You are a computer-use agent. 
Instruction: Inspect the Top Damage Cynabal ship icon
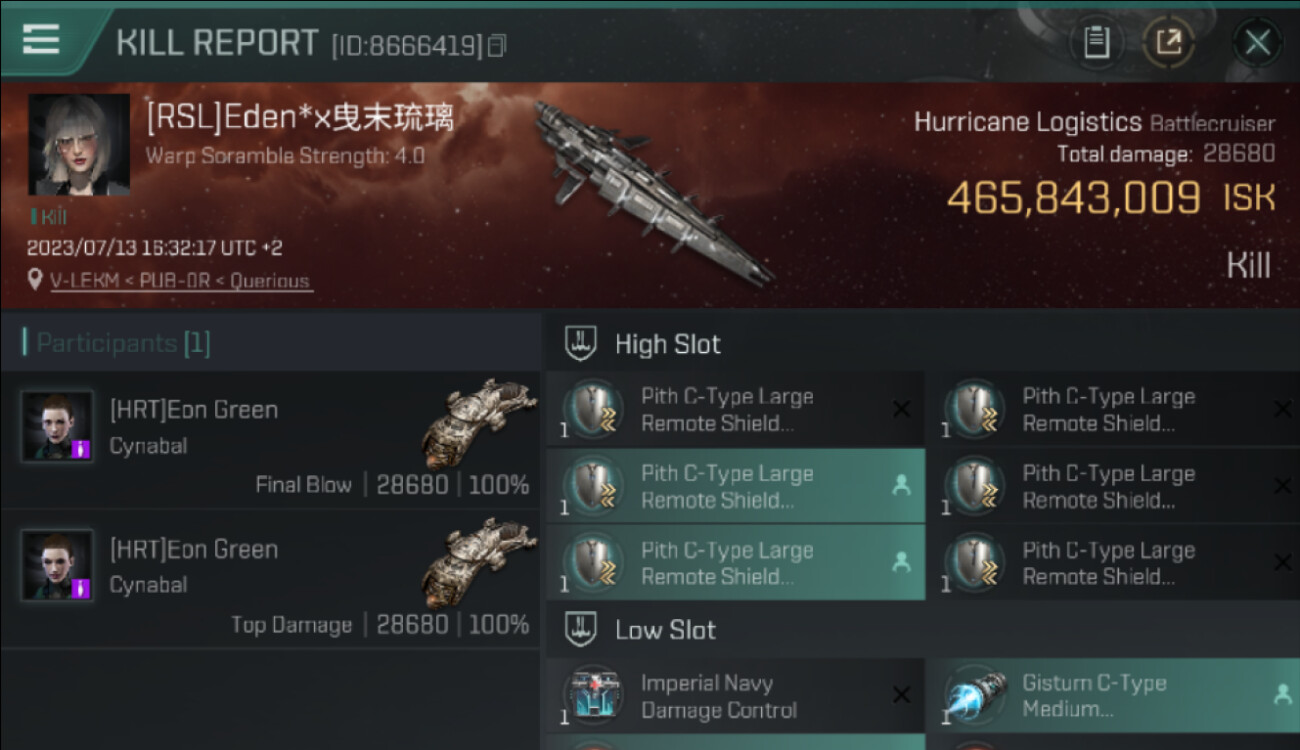(478, 563)
